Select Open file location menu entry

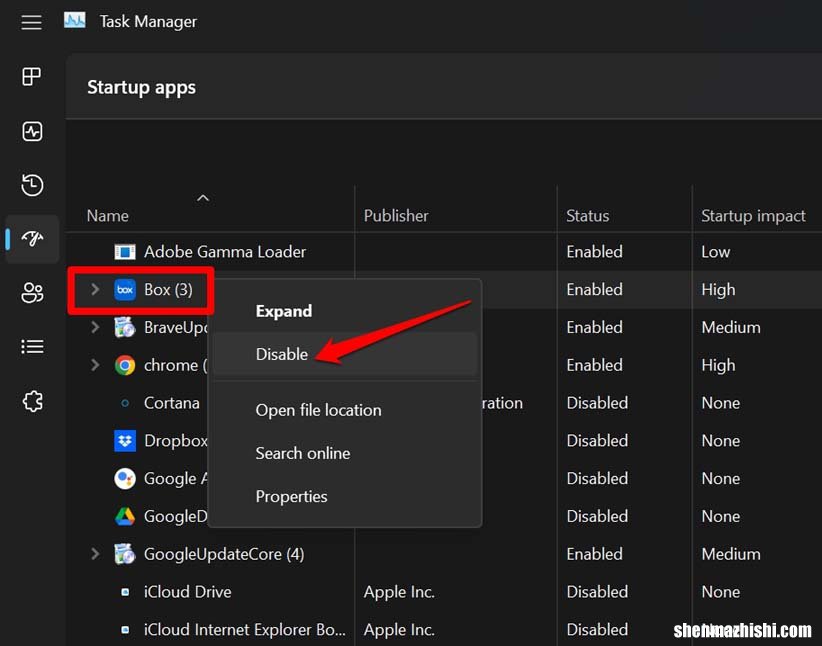coord(318,410)
